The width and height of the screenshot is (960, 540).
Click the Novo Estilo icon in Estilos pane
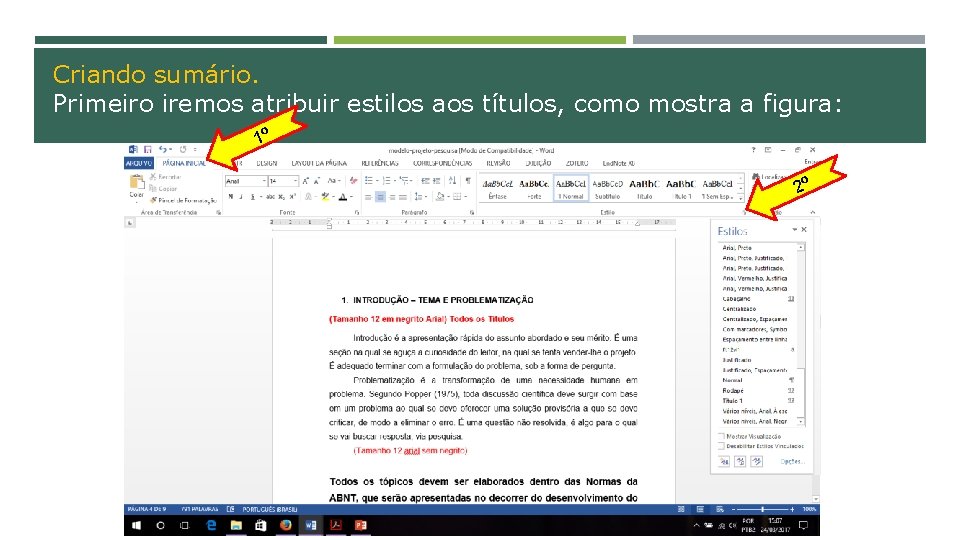pos(724,462)
